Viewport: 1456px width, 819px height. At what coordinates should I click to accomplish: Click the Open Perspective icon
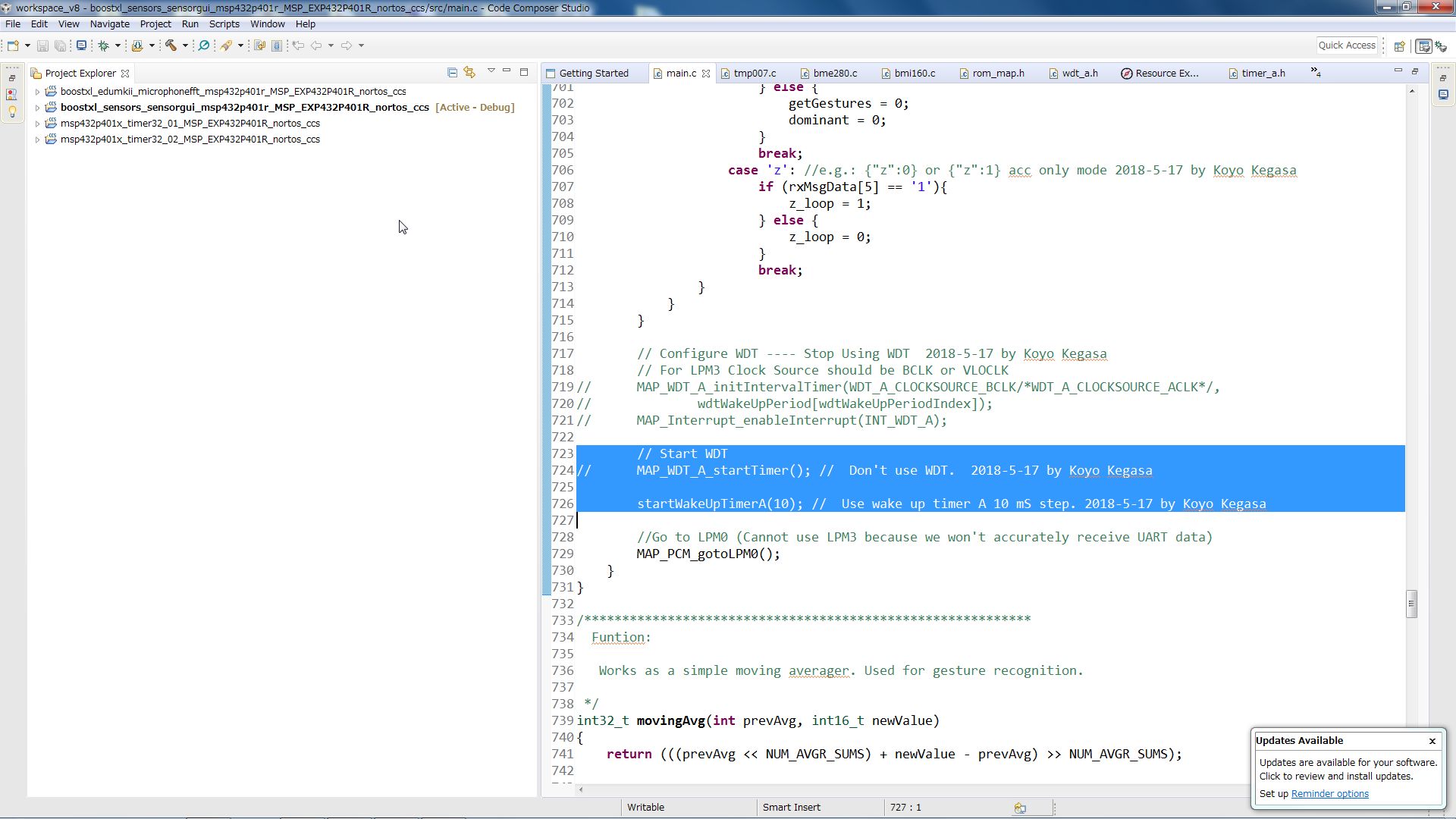tap(1399, 46)
